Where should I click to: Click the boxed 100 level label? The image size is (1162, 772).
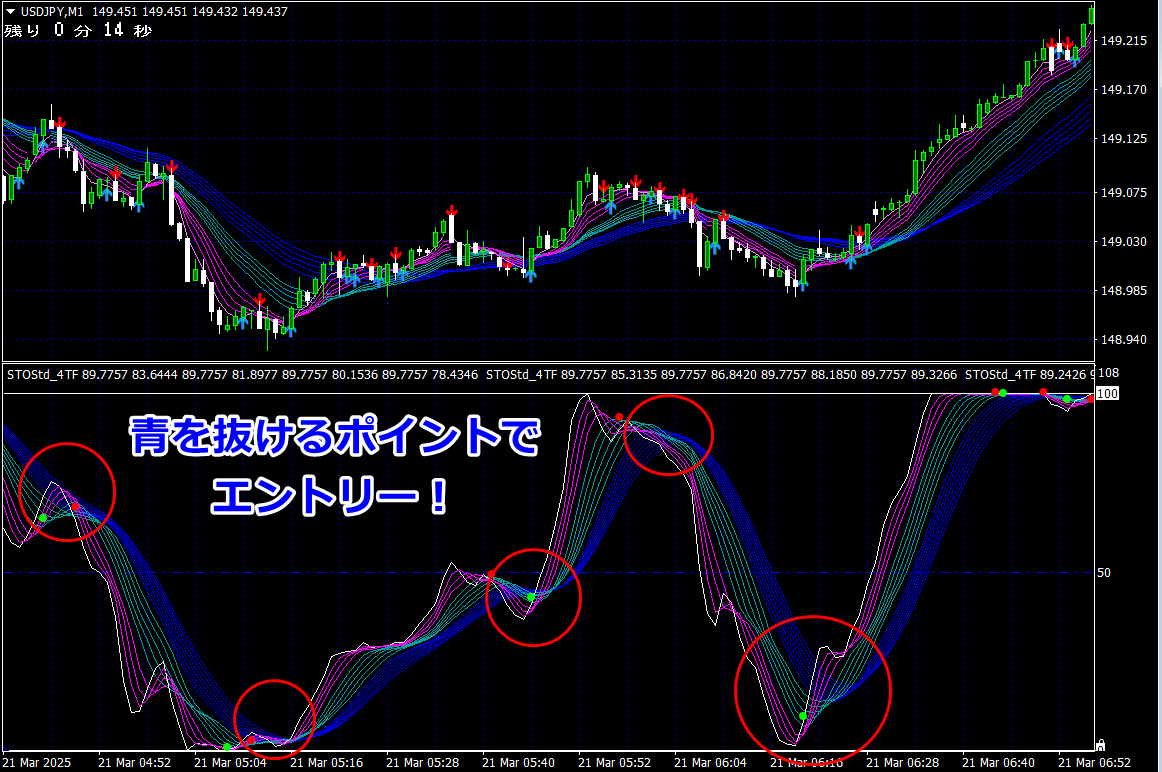pos(1107,393)
